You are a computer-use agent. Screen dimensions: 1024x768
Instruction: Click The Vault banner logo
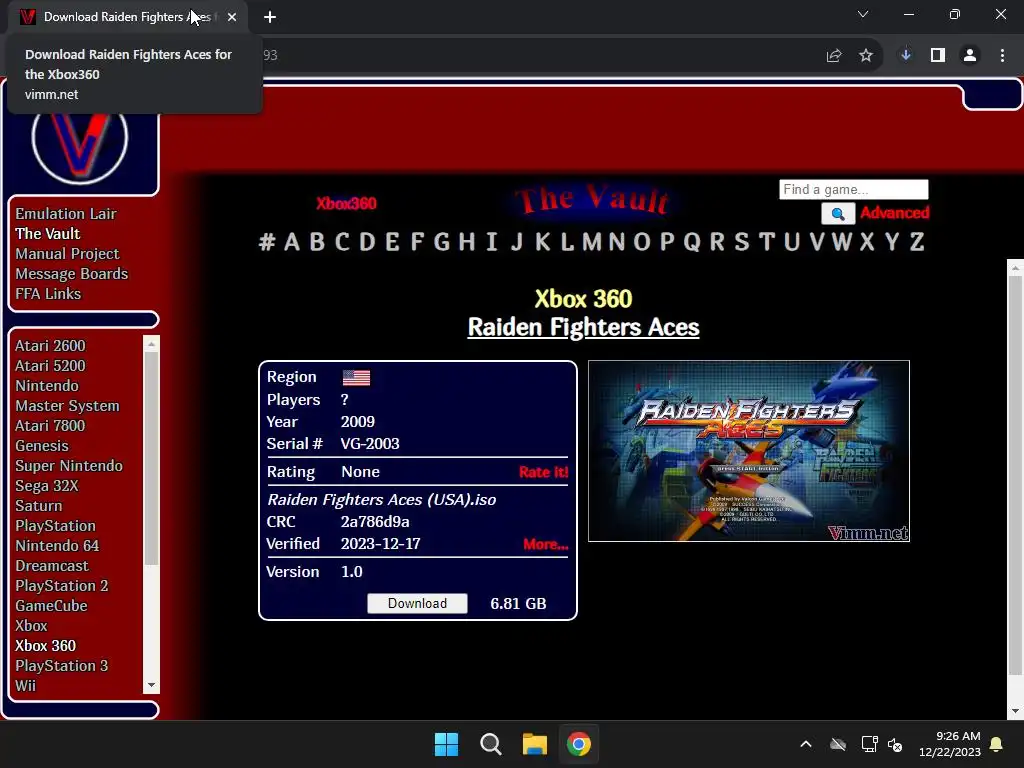pos(592,200)
